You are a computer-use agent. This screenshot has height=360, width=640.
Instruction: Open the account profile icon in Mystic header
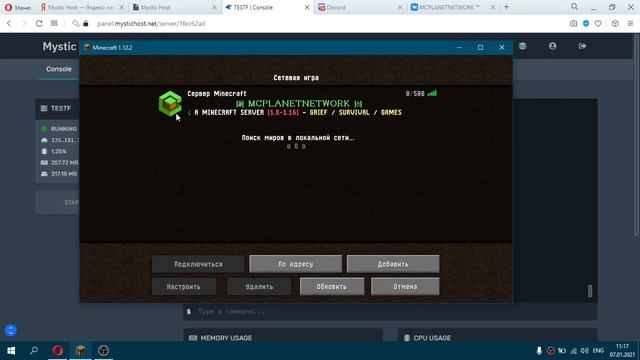(x=552, y=46)
